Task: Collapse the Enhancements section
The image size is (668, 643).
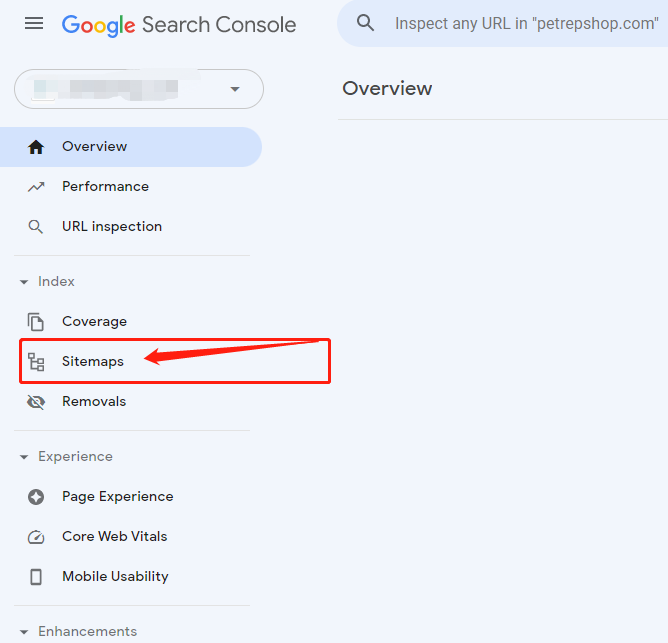Action: [24, 632]
